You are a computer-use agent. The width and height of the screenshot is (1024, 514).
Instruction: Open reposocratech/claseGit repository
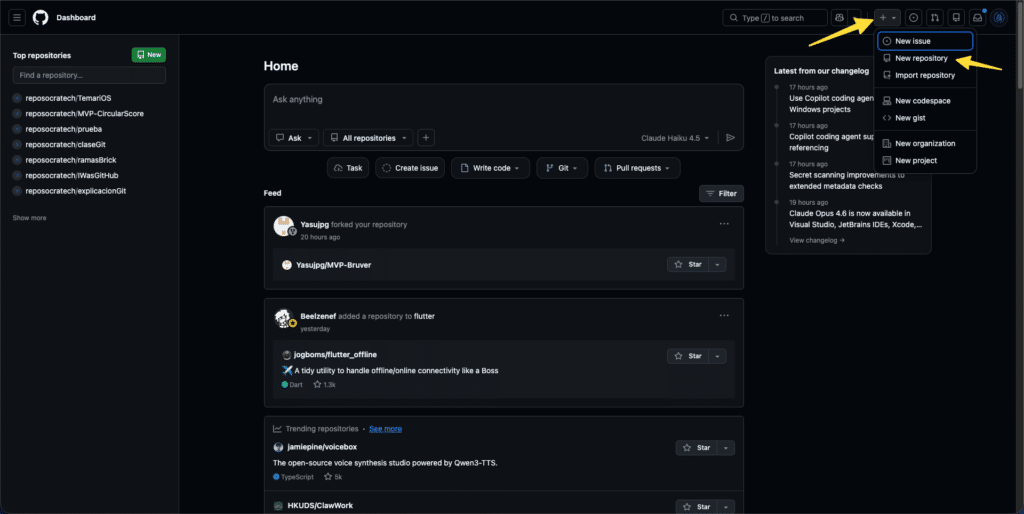coord(65,144)
